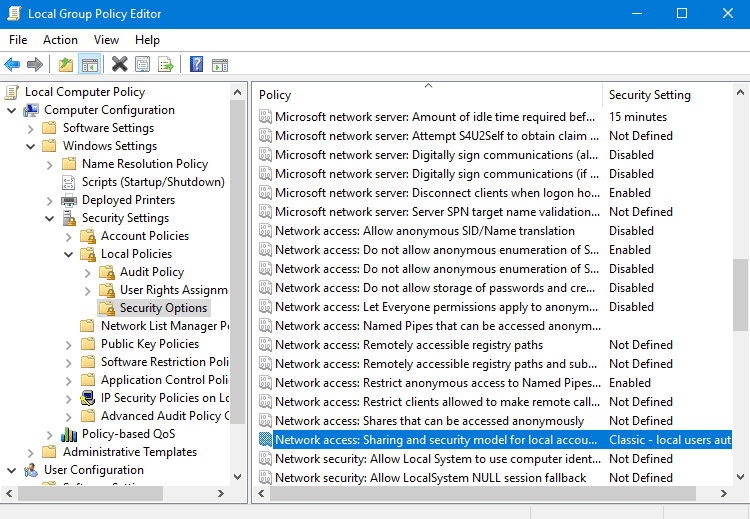
Task: Click the IP Security Policies icon
Action: tap(88, 398)
